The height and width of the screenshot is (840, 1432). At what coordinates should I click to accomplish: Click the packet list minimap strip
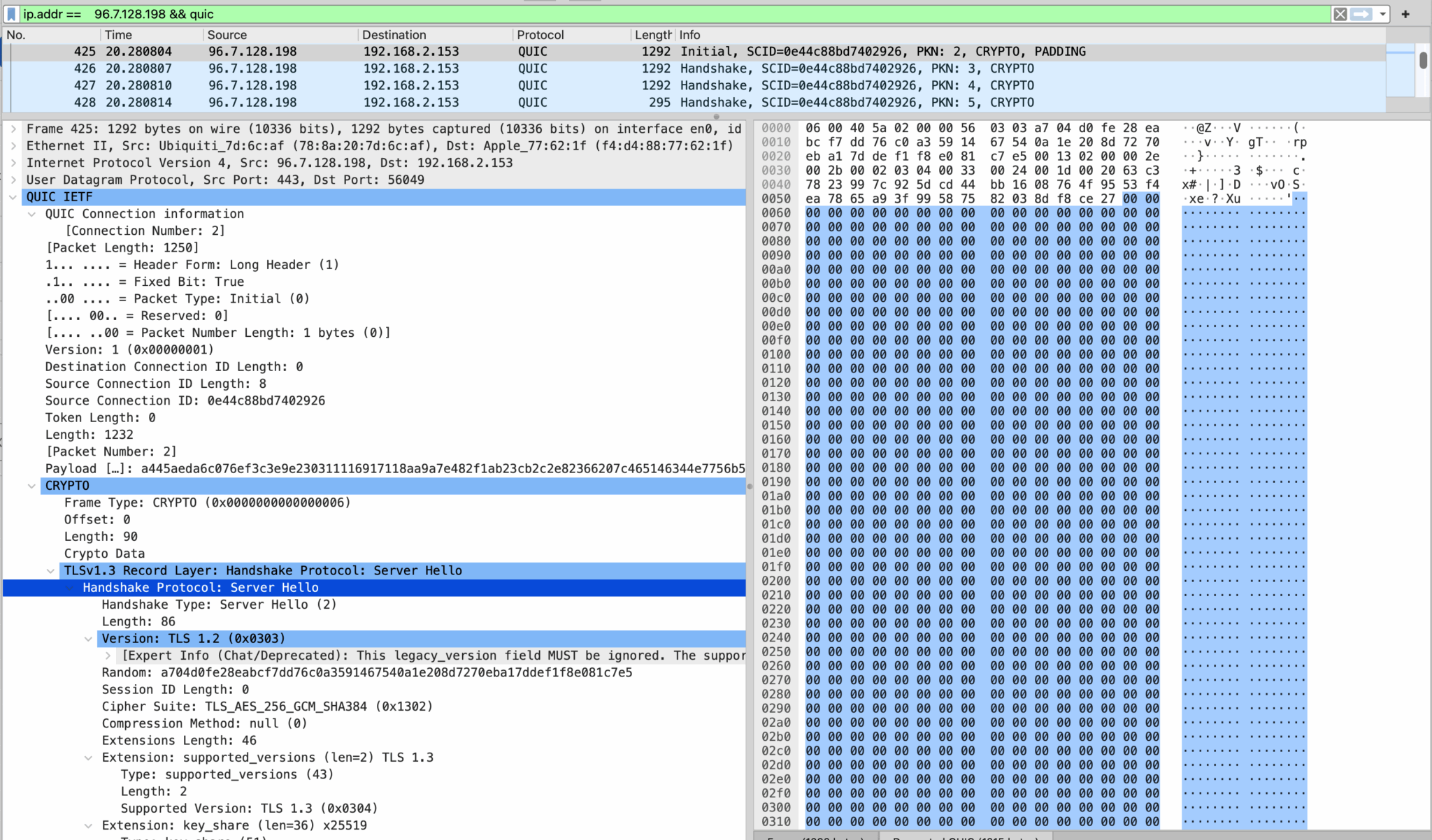pyautogui.click(x=1401, y=70)
